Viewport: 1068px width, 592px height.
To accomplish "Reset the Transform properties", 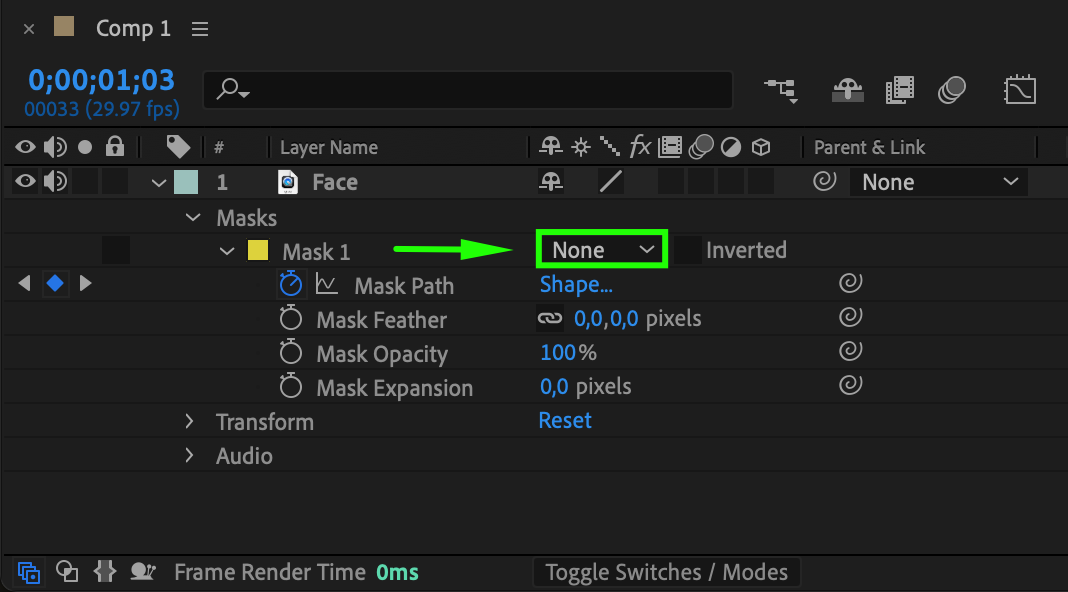I will point(565,420).
